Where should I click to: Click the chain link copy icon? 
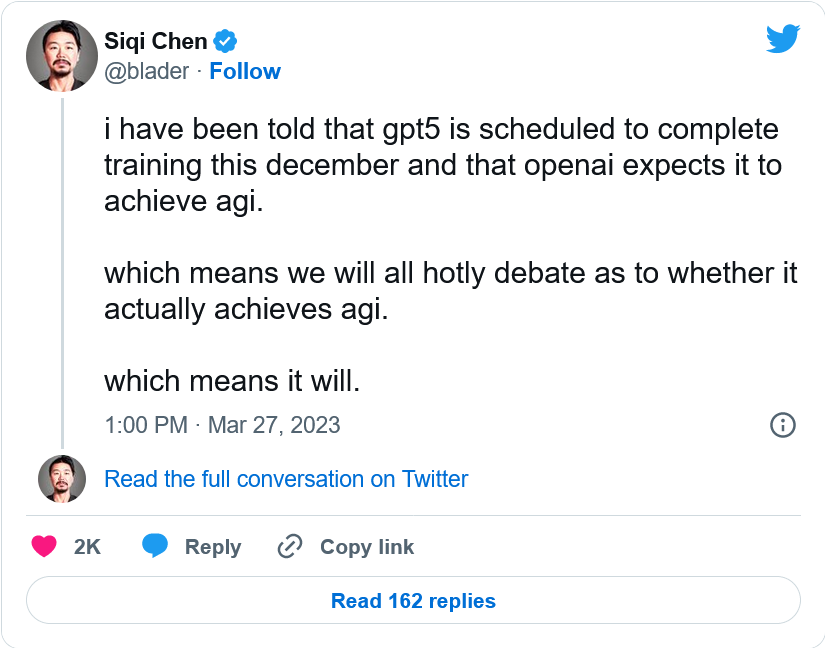pos(290,547)
